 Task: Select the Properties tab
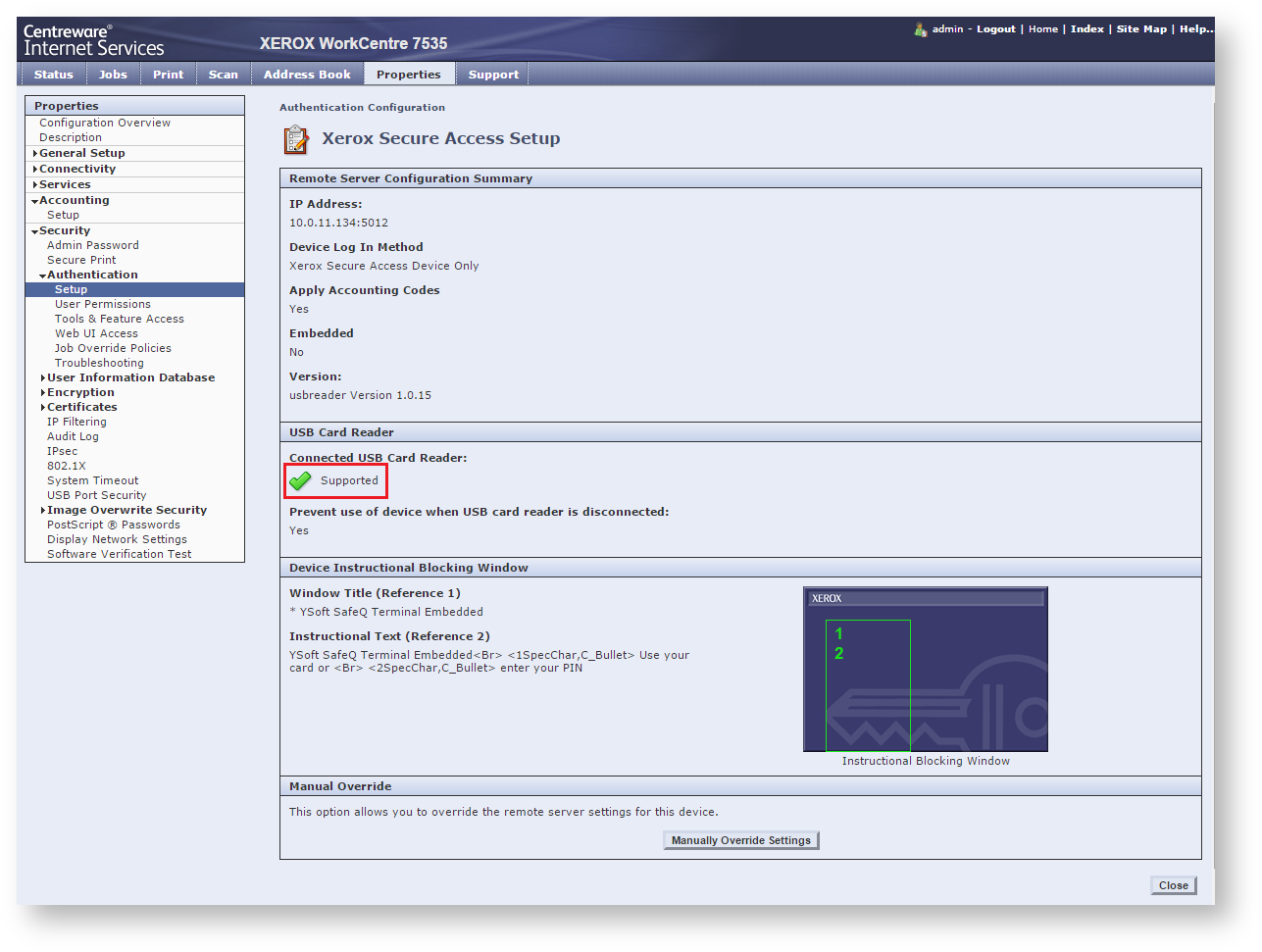click(409, 75)
